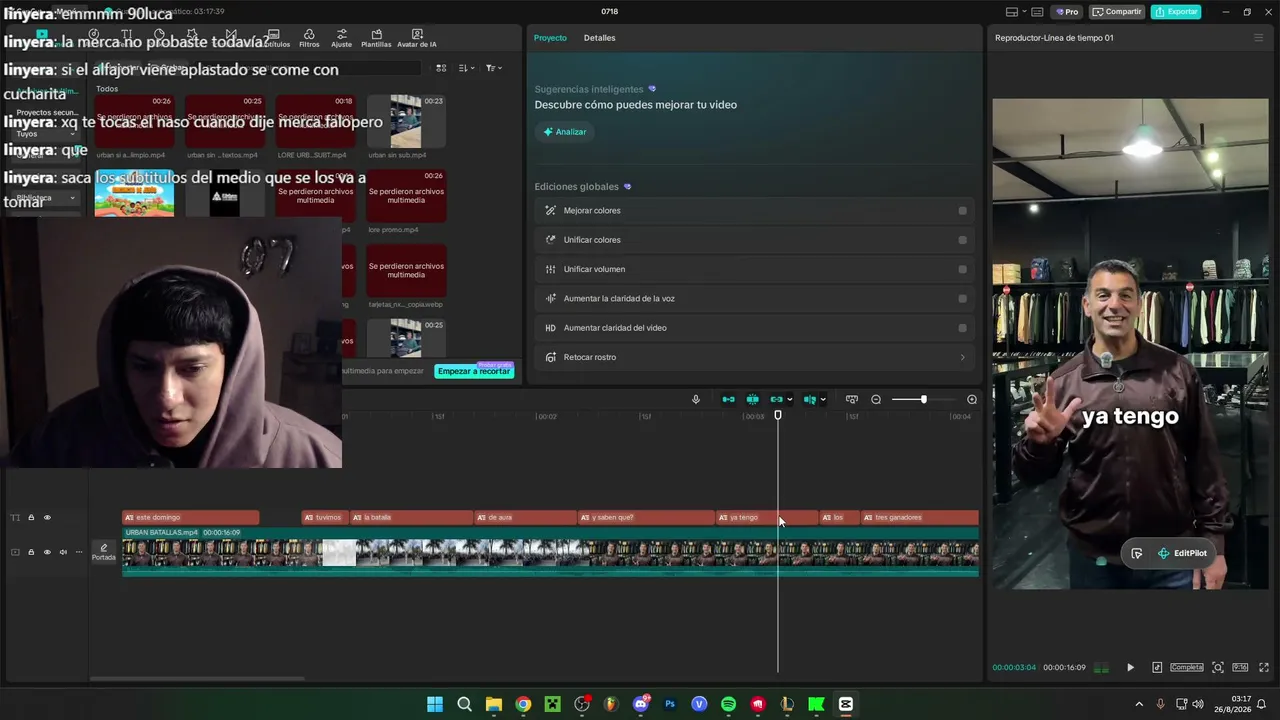Lock the main video track

click(x=31, y=552)
